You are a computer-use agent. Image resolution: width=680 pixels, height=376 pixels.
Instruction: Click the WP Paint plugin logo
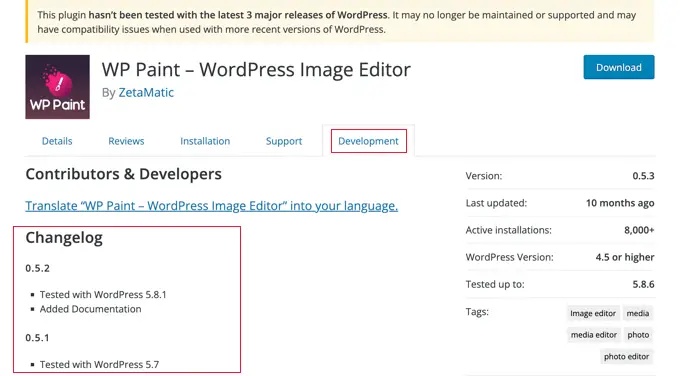pos(57,87)
